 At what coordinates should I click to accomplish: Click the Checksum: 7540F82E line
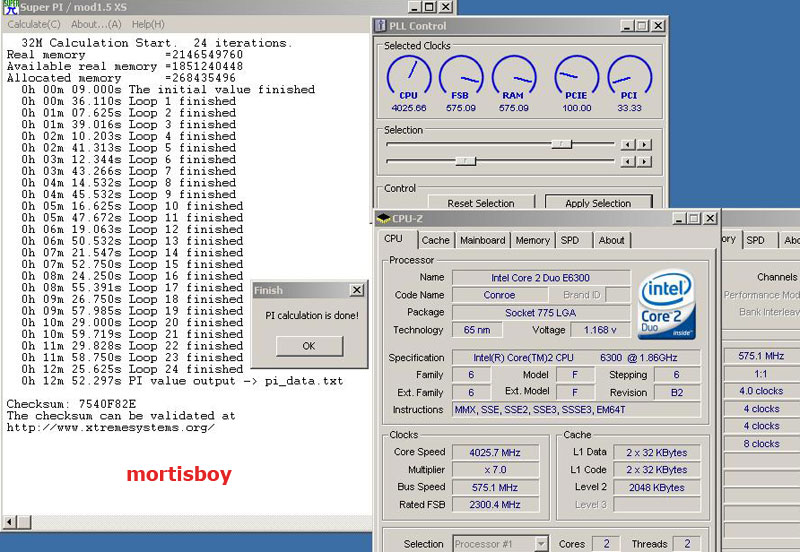tap(71, 404)
